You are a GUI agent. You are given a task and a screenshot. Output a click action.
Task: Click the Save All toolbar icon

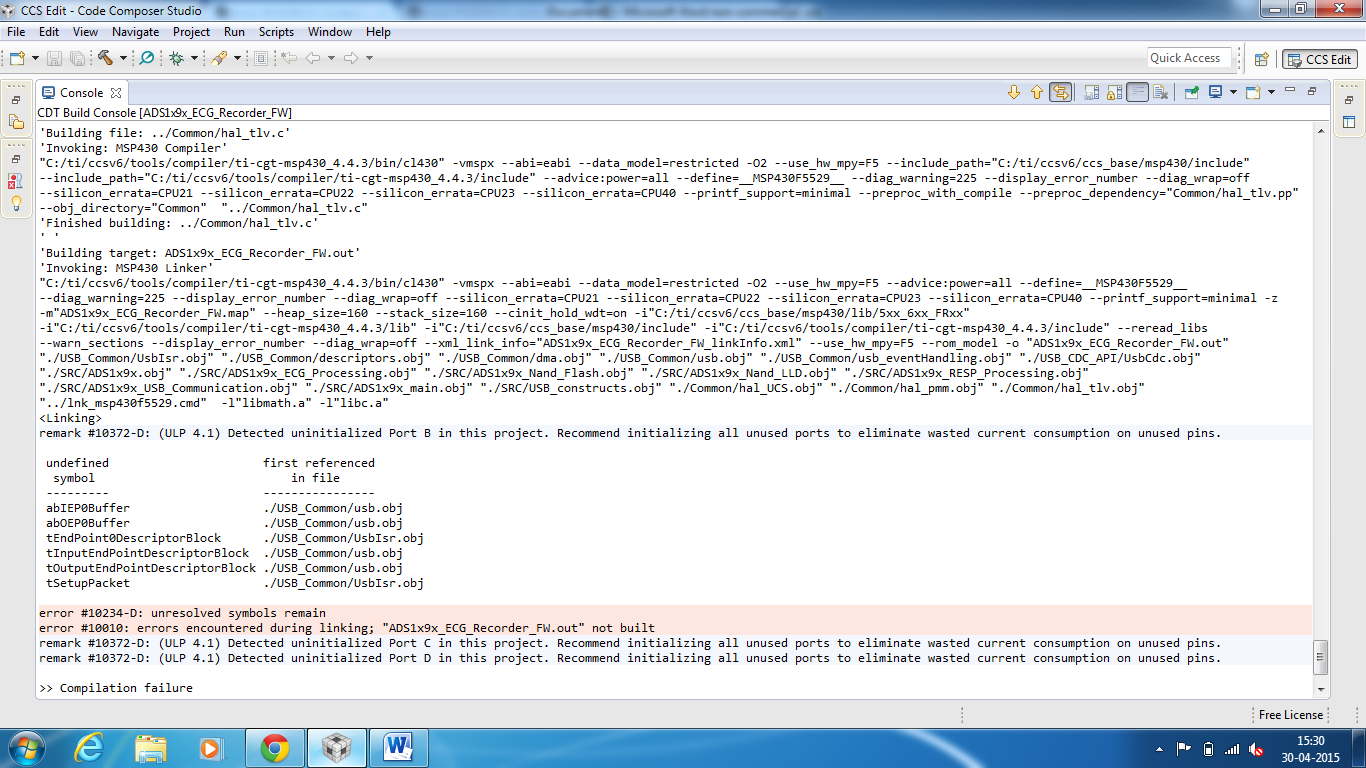(76, 59)
